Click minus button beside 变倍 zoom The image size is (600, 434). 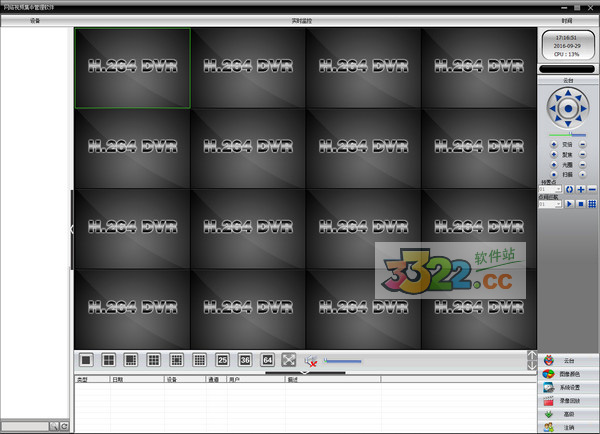coord(582,144)
